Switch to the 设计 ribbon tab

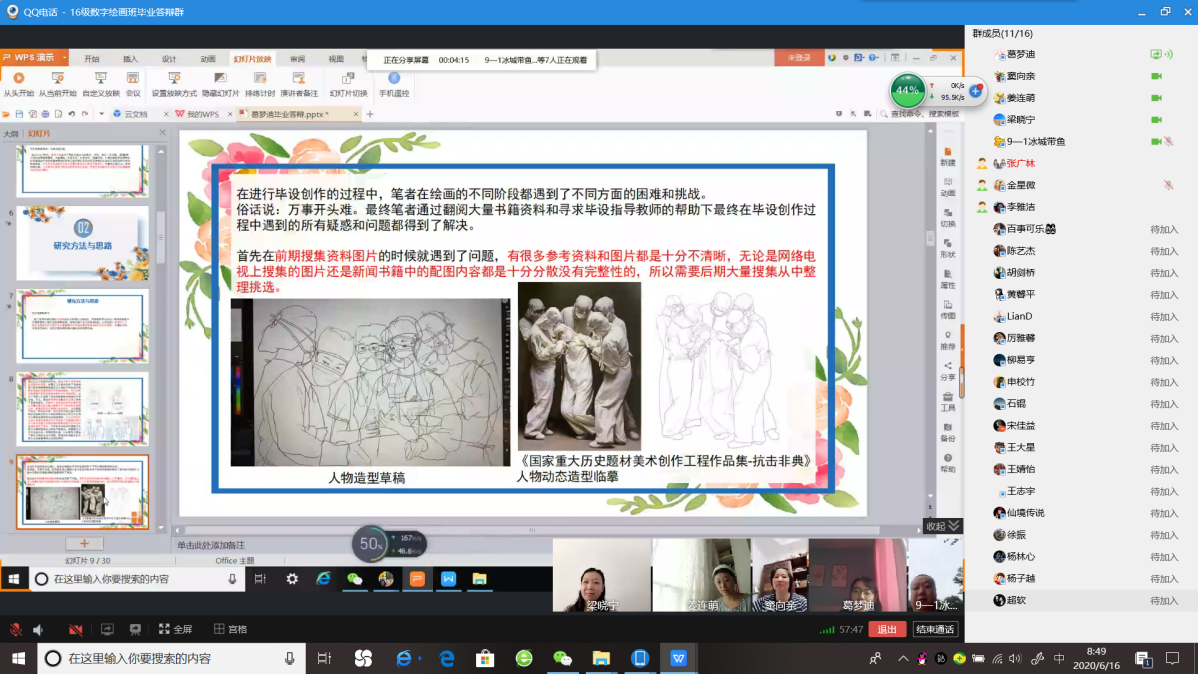pyautogui.click(x=169, y=58)
